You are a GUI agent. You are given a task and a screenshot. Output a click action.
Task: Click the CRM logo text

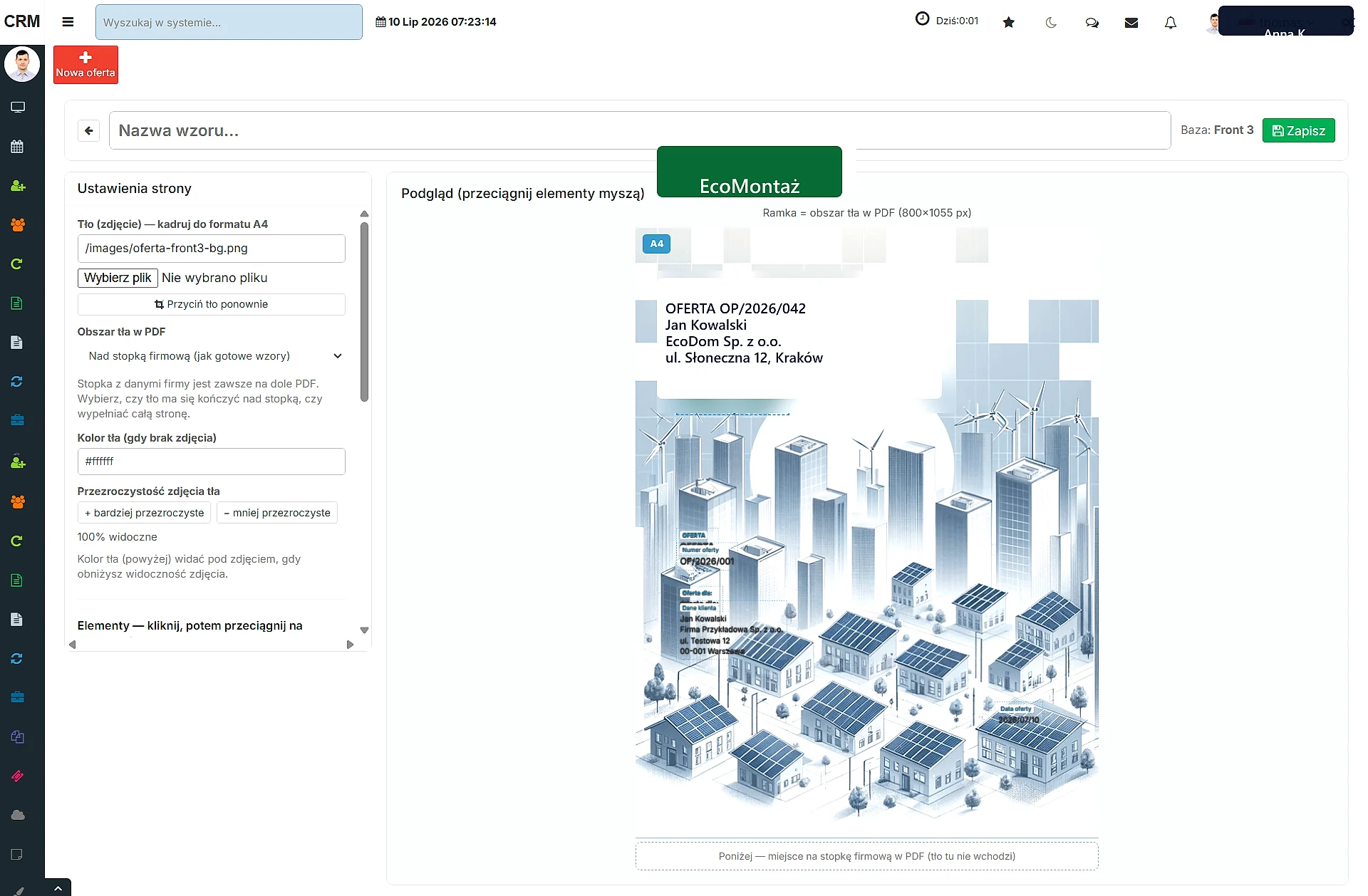click(x=22, y=22)
